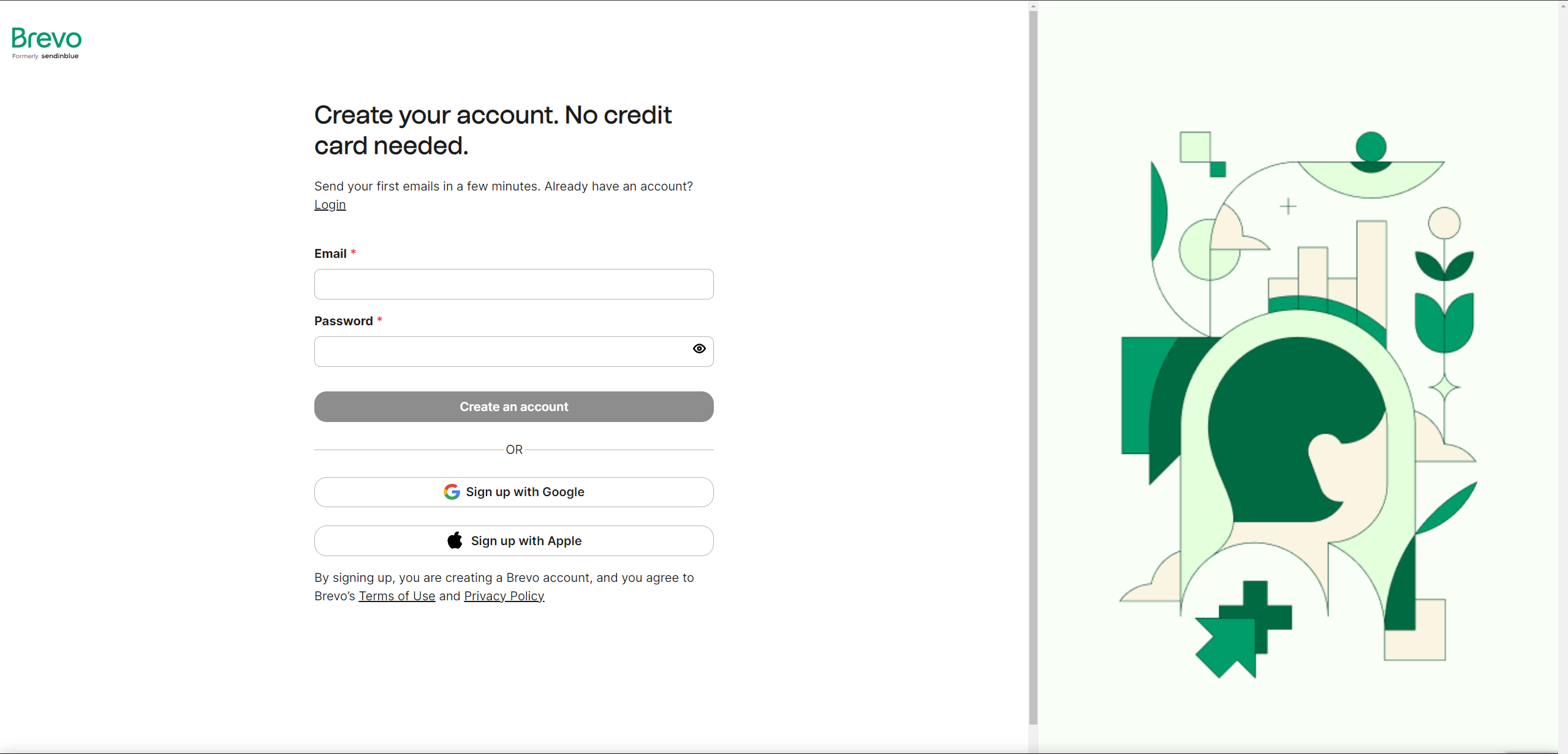Click the OR divider text

[513, 449]
